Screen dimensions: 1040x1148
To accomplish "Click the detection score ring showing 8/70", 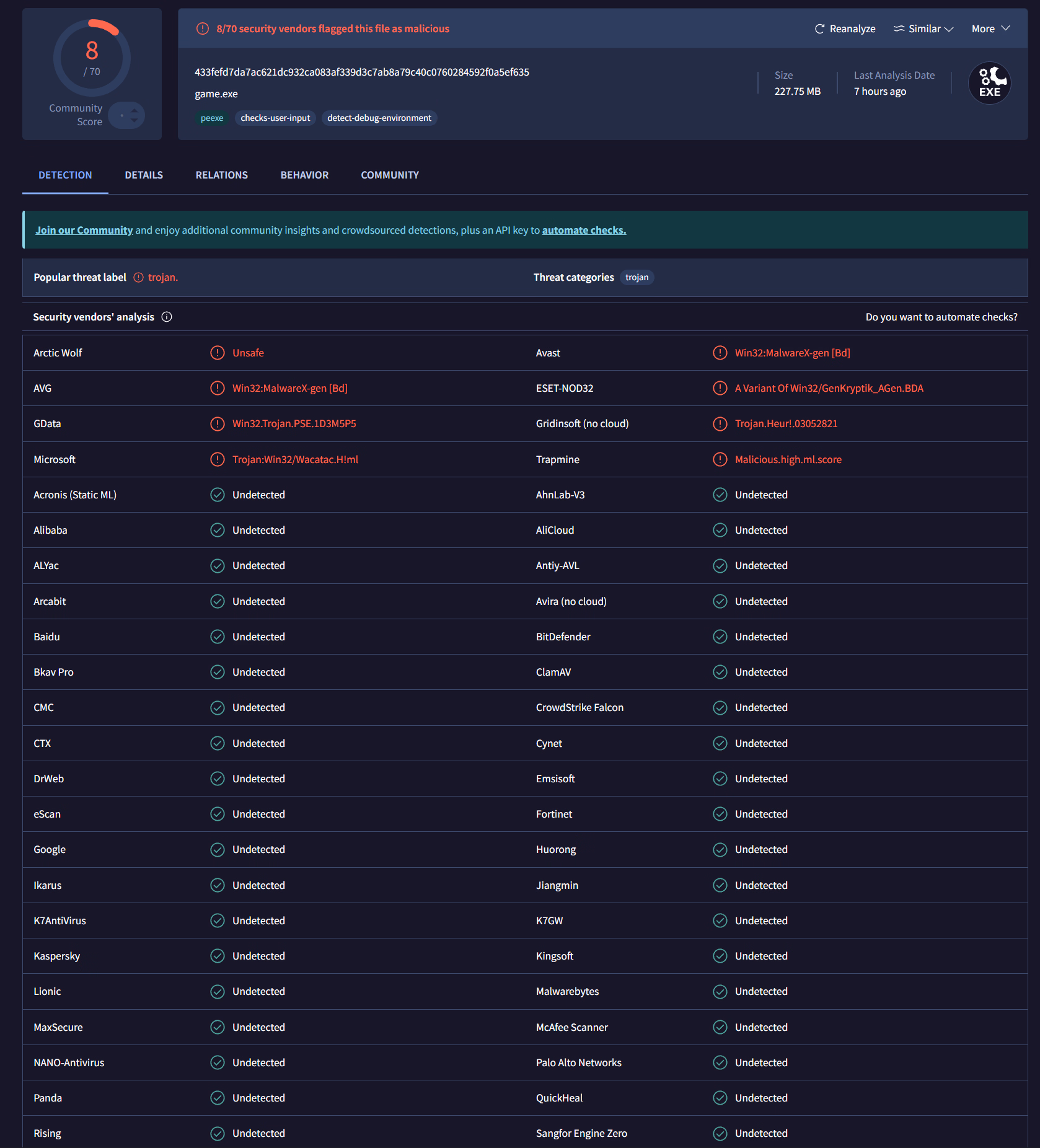I will [92, 58].
